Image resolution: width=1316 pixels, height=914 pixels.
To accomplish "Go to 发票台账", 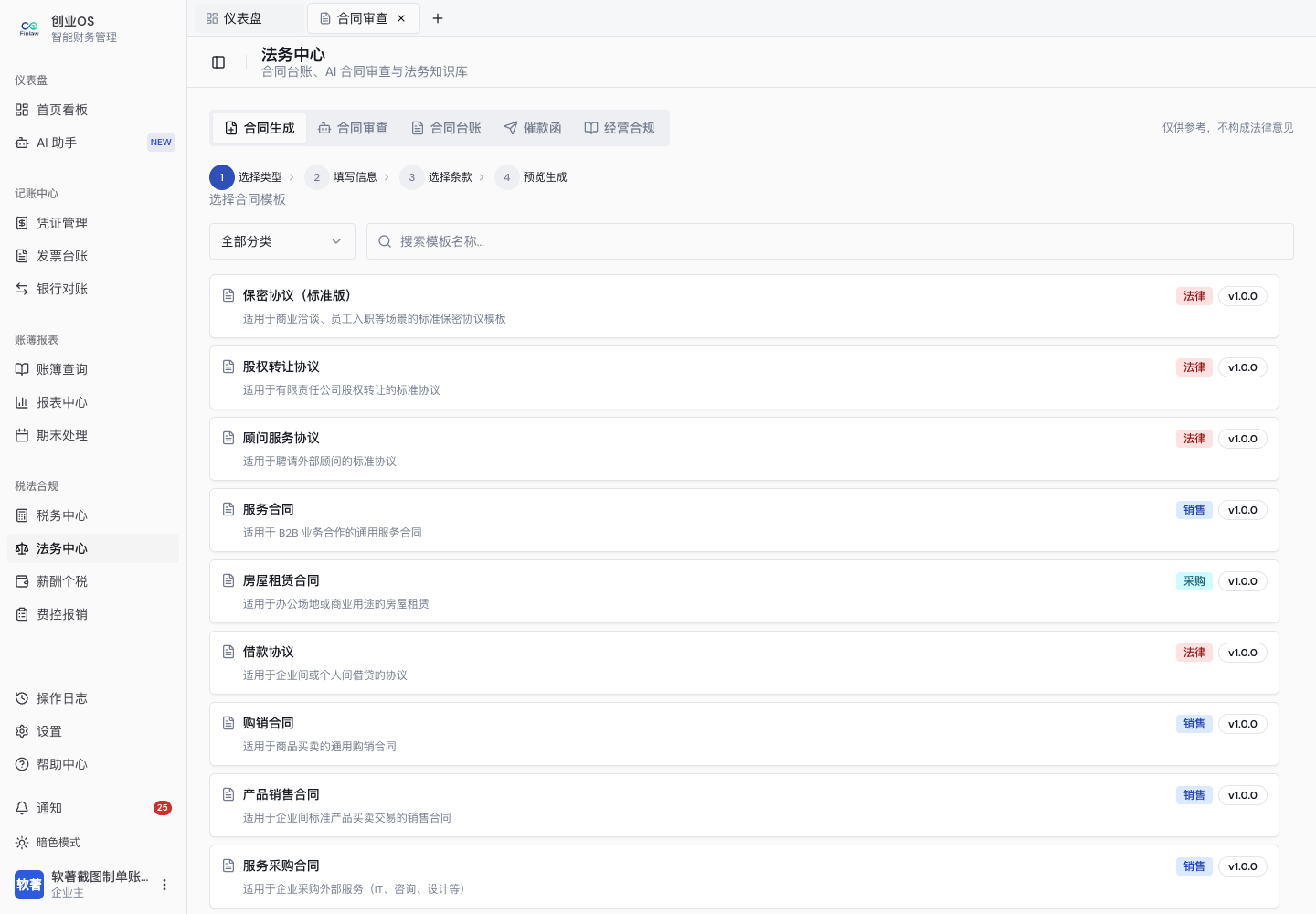I will (x=93, y=256).
